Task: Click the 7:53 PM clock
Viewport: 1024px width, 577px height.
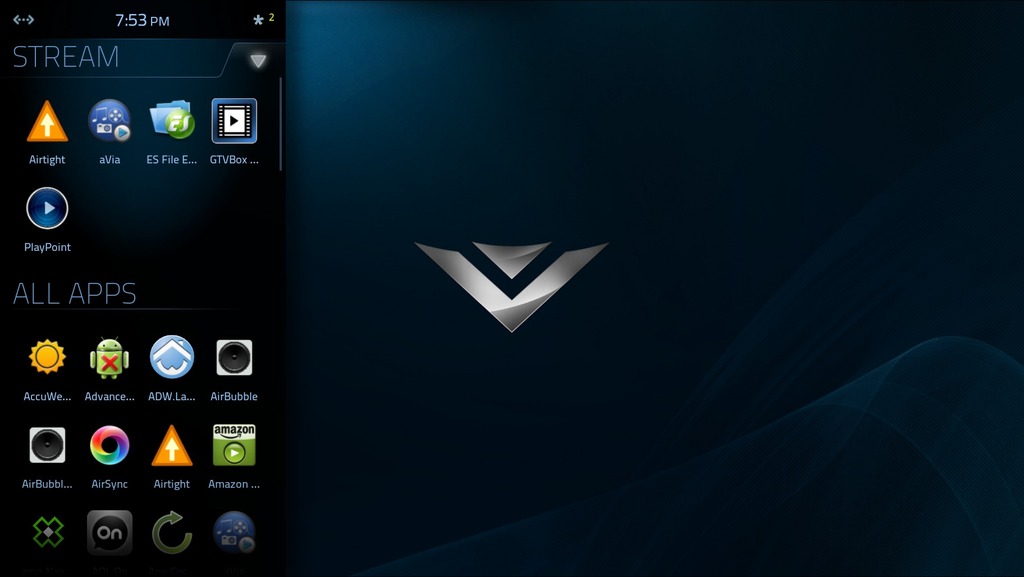Action: (142, 20)
